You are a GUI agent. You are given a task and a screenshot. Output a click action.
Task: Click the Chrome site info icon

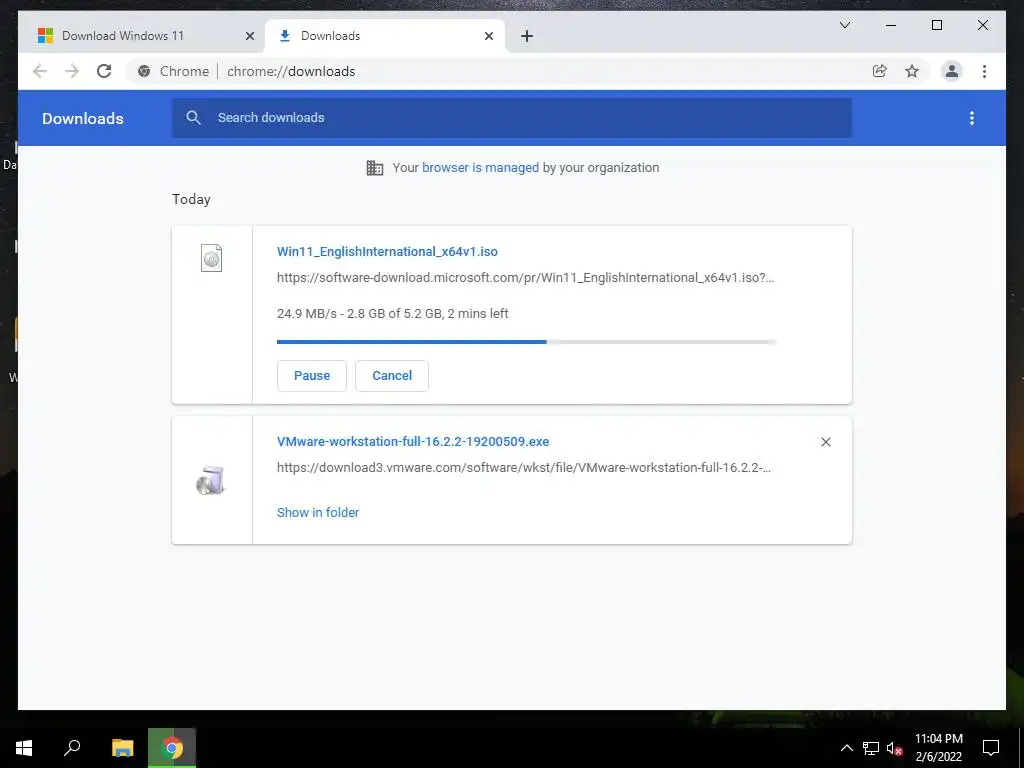[144, 71]
